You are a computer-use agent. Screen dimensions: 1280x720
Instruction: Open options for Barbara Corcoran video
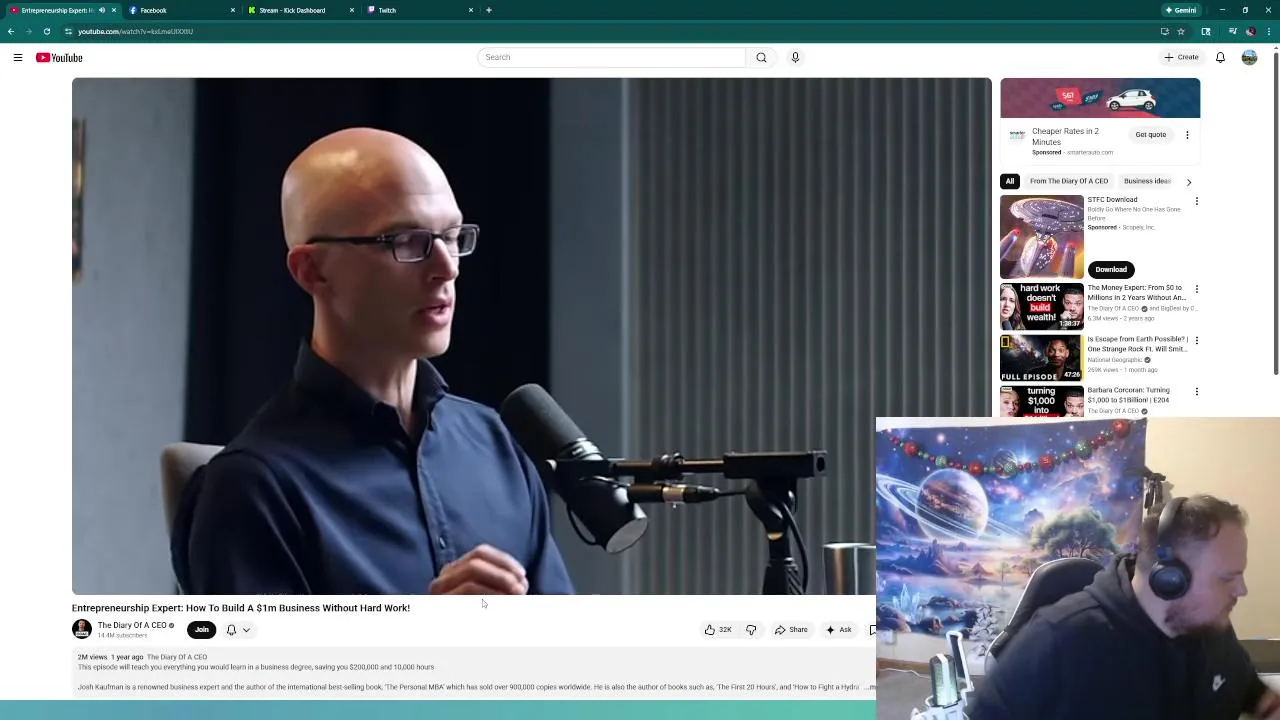(x=1196, y=391)
